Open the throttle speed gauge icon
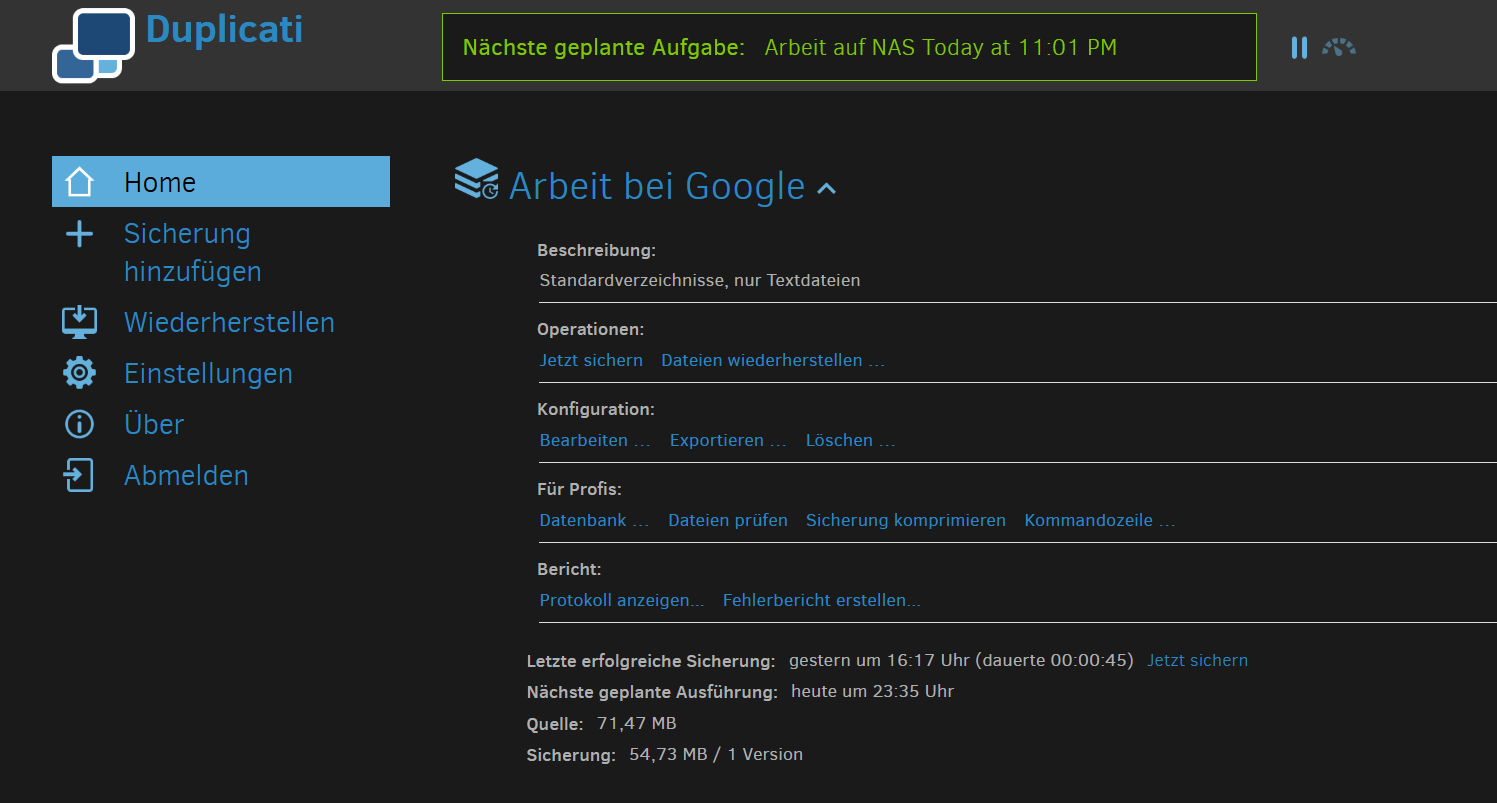The width and height of the screenshot is (1497, 803). click(1339, 47)
